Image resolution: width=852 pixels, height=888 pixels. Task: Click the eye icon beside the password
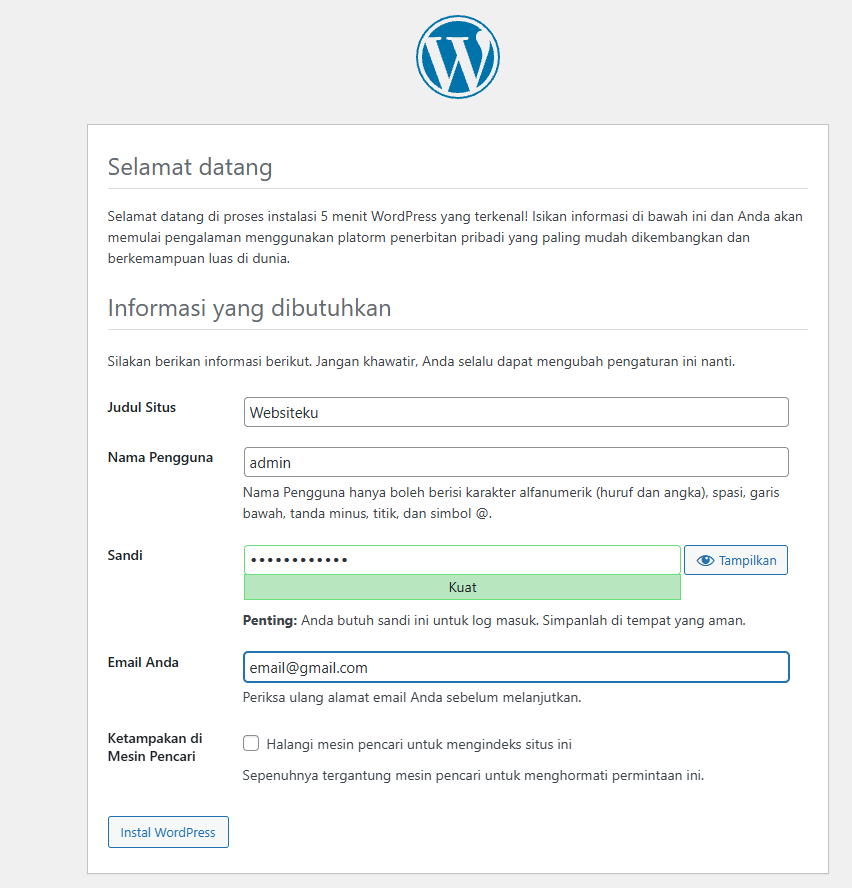pyautogui.click(x=706, y=561)
